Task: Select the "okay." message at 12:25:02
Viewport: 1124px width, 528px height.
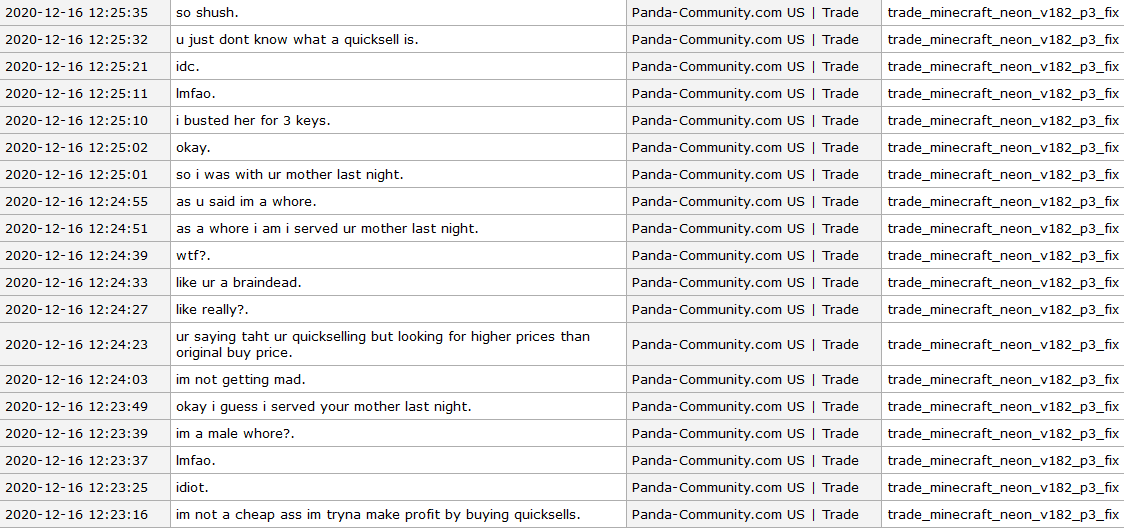Action: pyautogui.click(x=193, y=148)
